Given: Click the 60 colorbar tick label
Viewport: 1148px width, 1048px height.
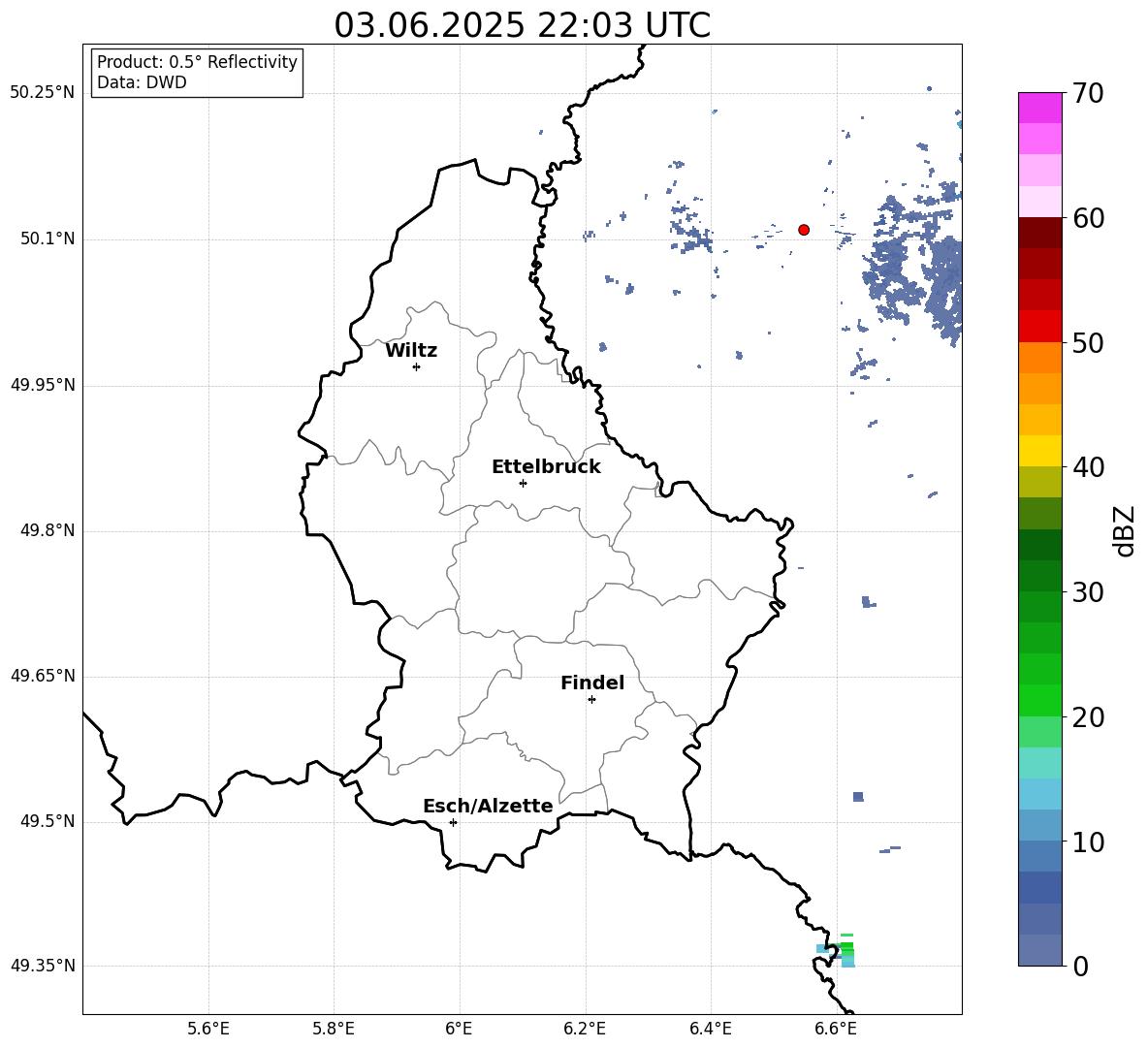Looking at the screenshot, I should click(x=1088, y=218).
